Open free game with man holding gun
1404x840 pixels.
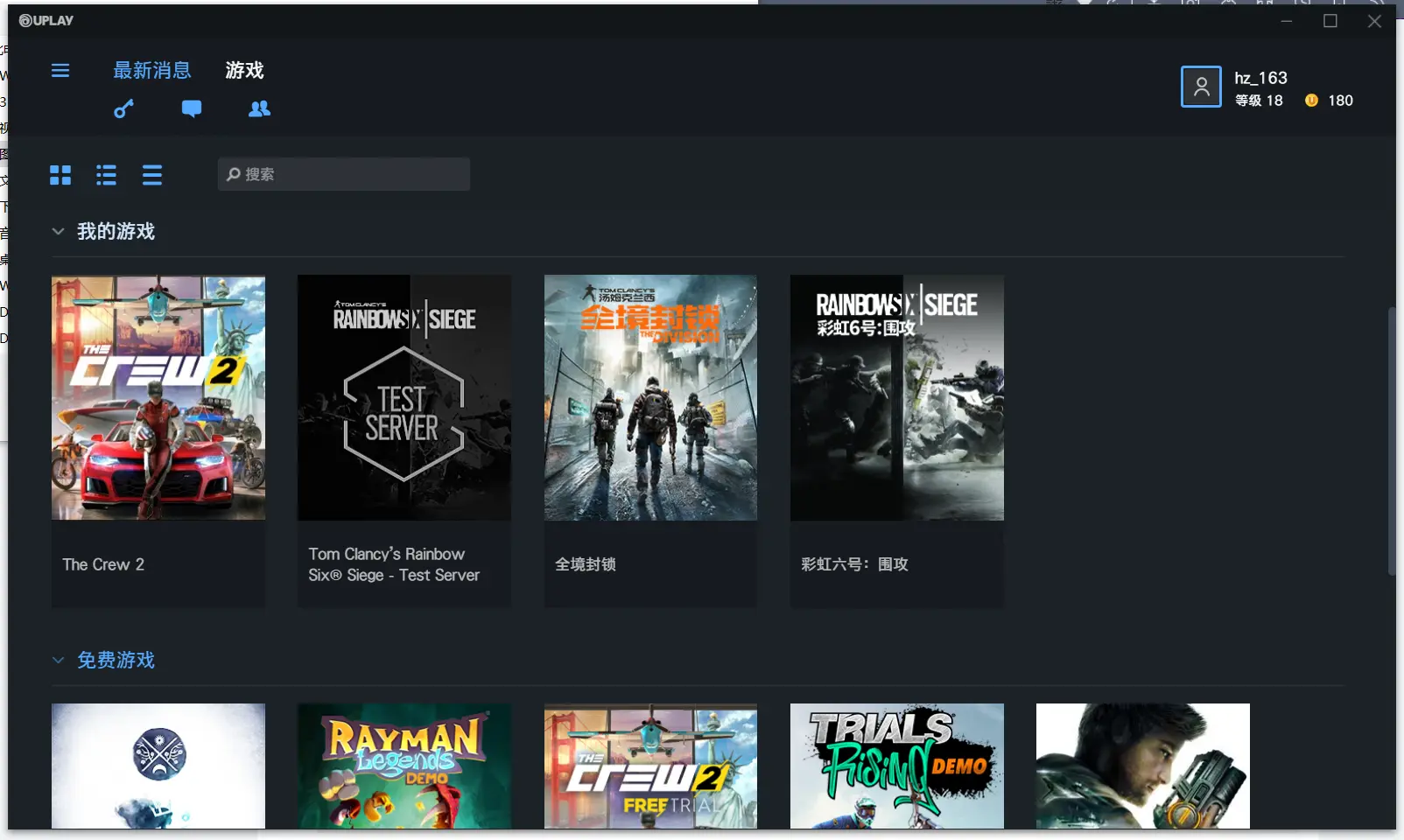click(1143, 766)
